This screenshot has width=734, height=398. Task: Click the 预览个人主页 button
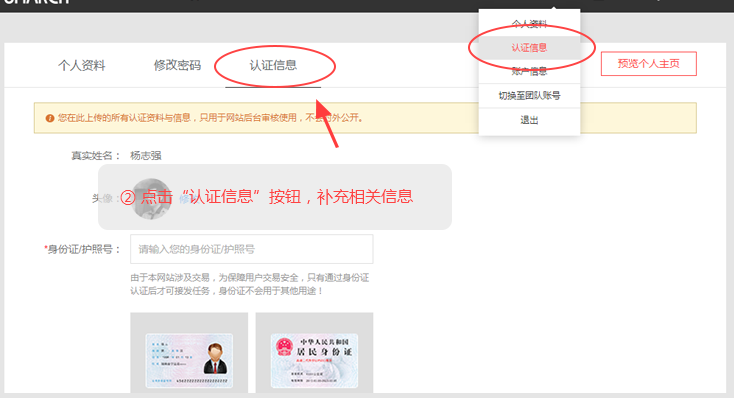pyautogui.click(x=649, y=64)
